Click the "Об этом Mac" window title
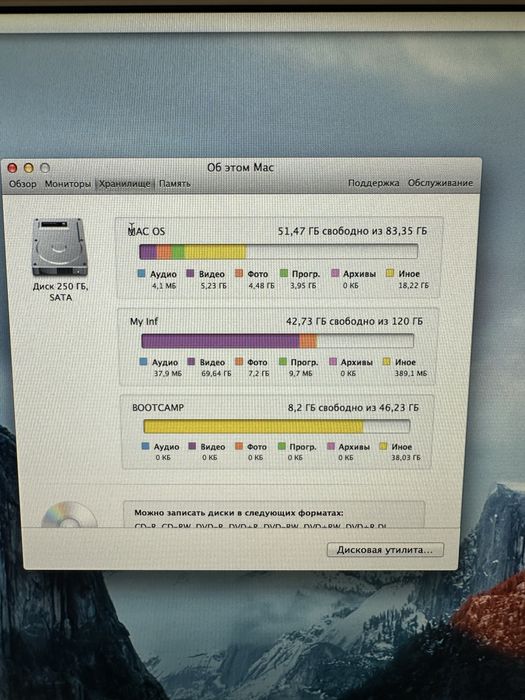The image size is (525, 700). pyautogui.click(x=240, y=168)
